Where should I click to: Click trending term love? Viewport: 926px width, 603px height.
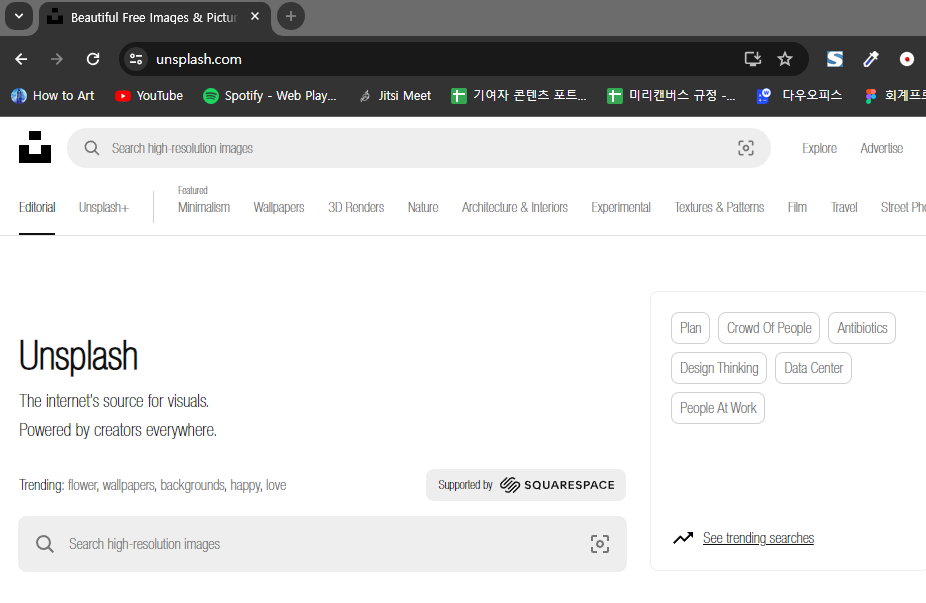tap(276, 485)
